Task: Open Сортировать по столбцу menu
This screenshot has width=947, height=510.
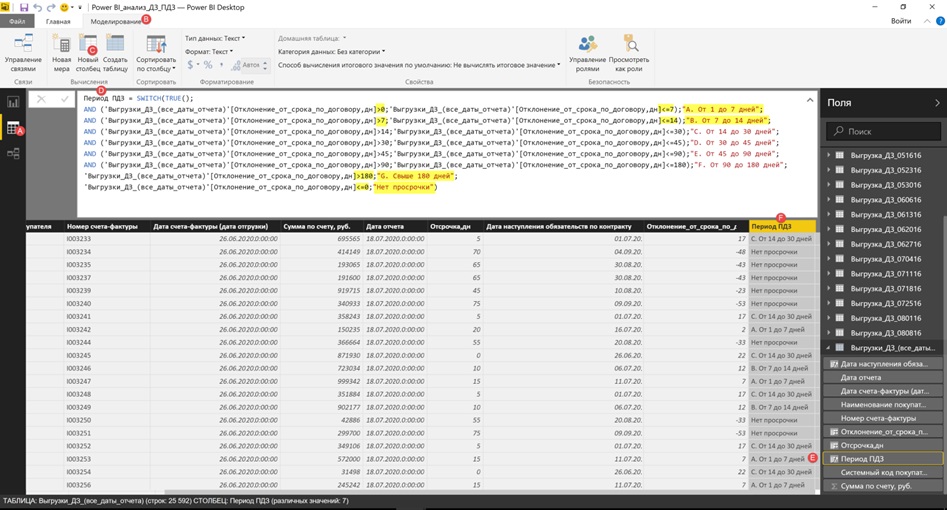Action: [x=156, y=54]
